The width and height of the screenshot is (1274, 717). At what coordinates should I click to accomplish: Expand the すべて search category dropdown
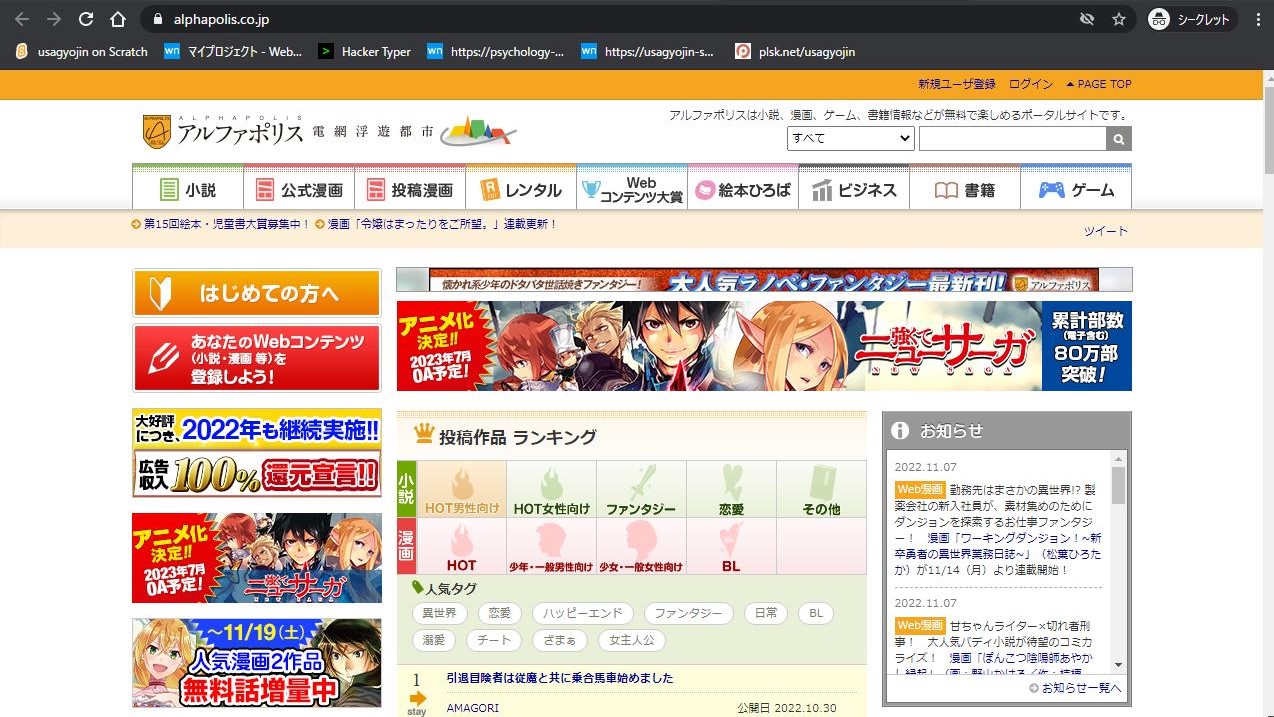click(x=851, y=139)
